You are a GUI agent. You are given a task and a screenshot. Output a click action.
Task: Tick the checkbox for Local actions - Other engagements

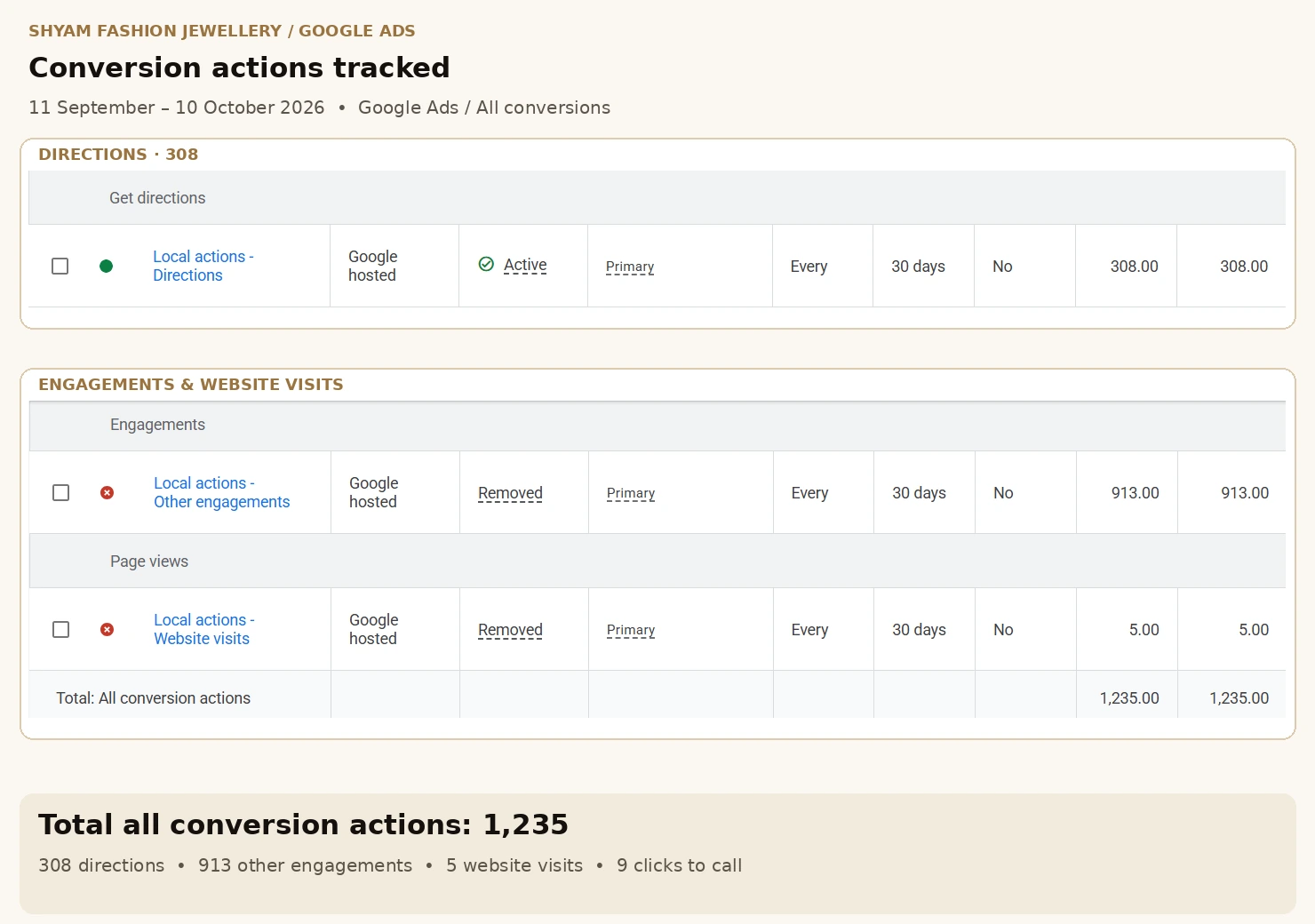pyautogui.click(x=61, y=493)
